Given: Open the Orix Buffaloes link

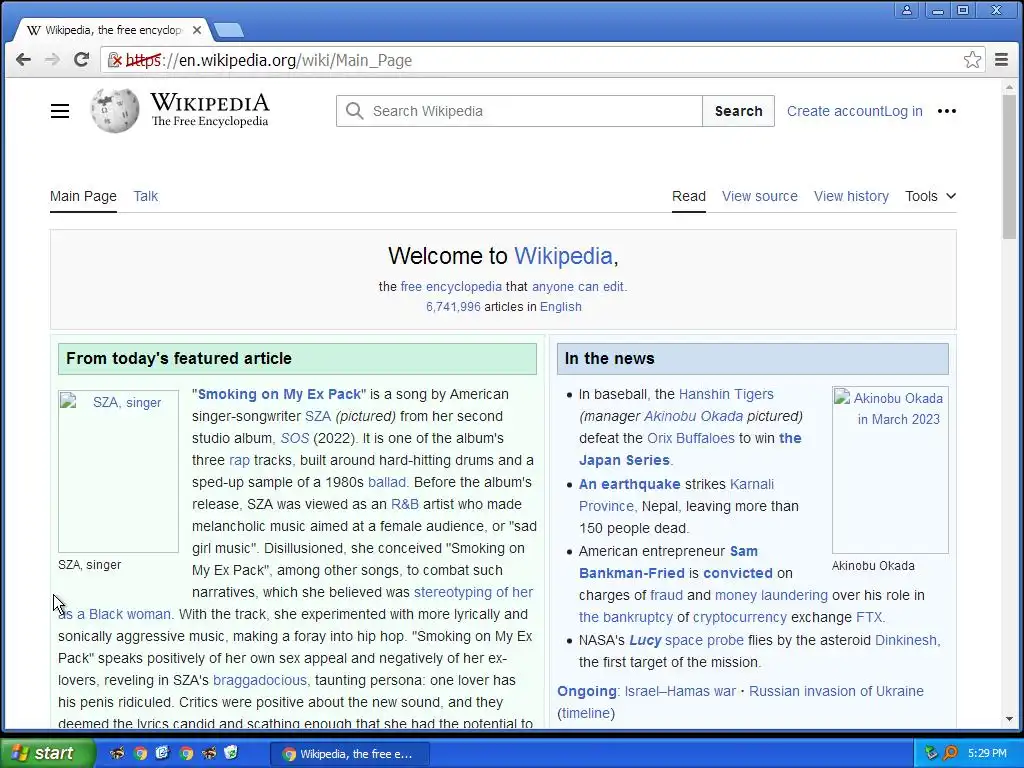Looking at the screenshot, I should tap(691, 438).
